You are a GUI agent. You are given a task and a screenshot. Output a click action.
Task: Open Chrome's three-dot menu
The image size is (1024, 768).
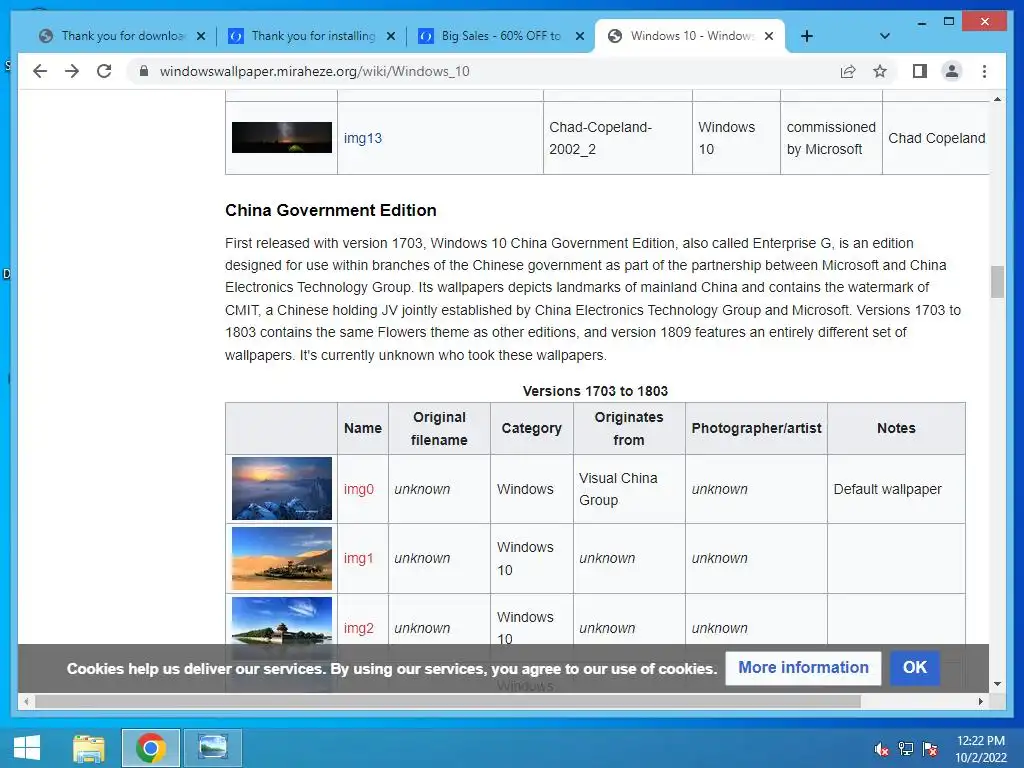click(x=984, y=71)
